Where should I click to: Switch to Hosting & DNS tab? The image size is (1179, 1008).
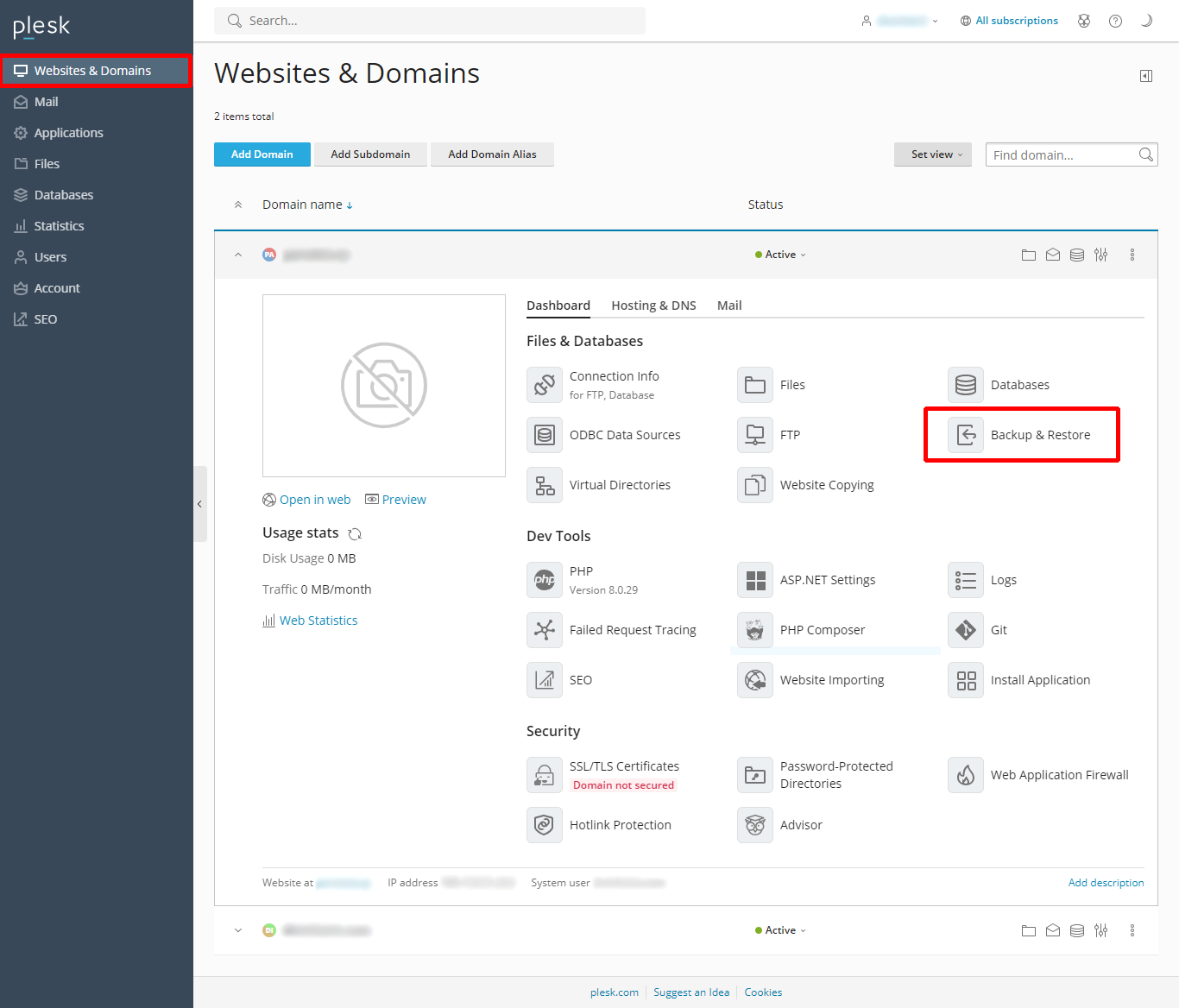pos(653,306)
